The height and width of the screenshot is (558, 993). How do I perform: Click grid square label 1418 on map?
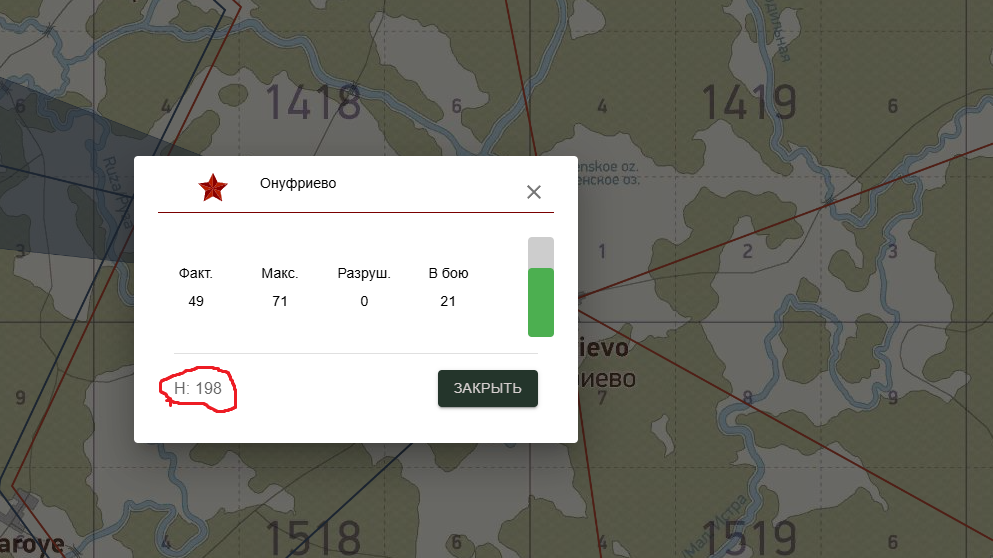(313, 102)
